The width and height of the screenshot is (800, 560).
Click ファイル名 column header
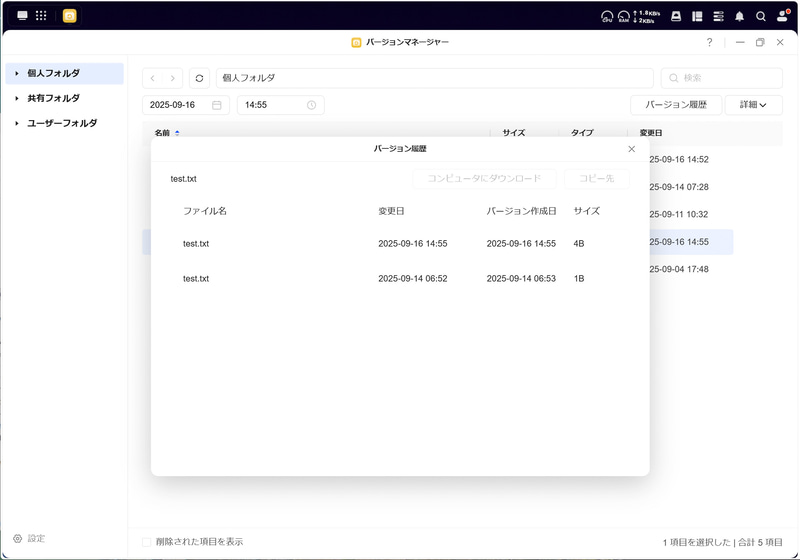coord(205,211)
